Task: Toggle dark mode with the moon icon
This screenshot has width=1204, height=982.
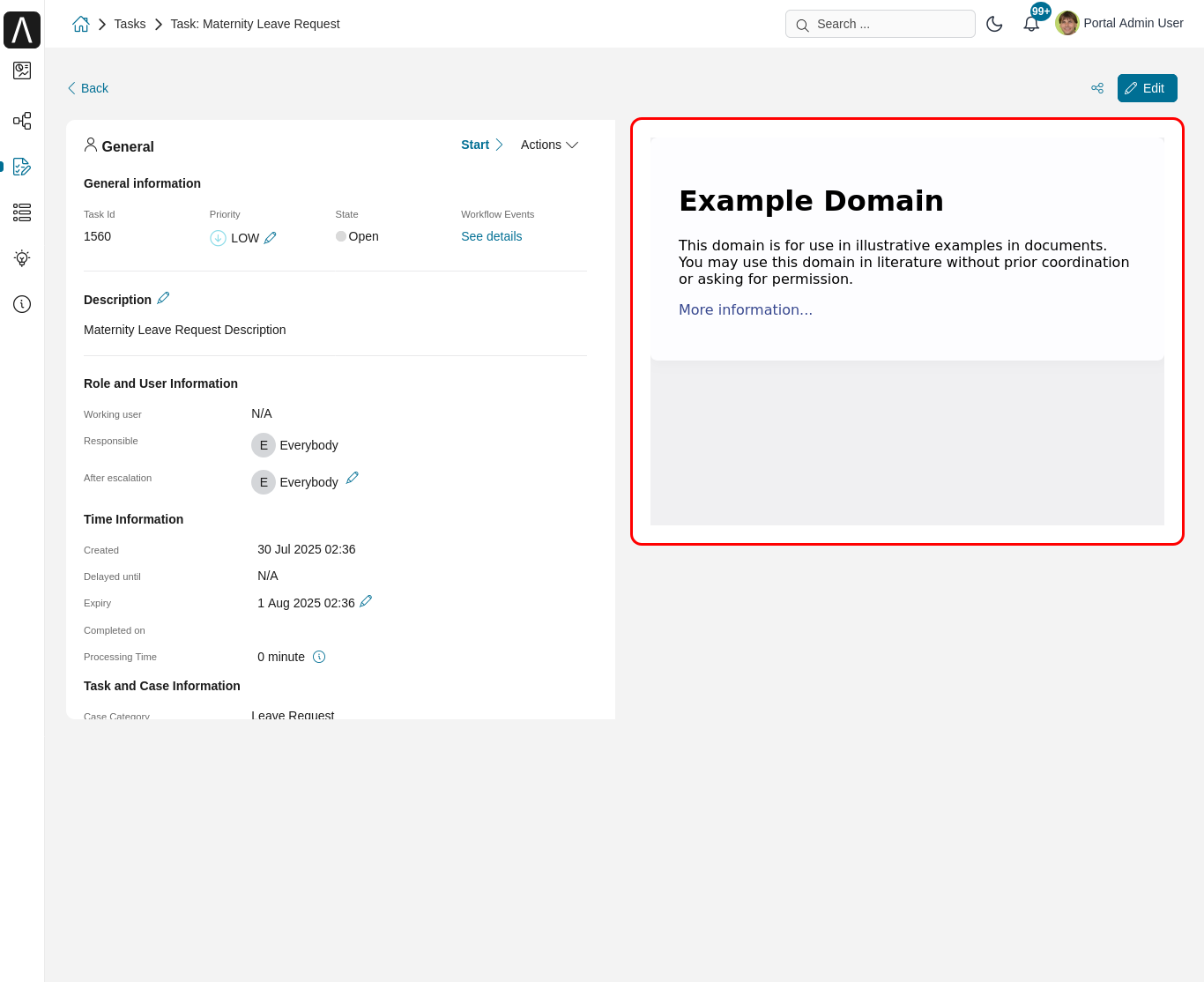Action: tap(994, 24)
